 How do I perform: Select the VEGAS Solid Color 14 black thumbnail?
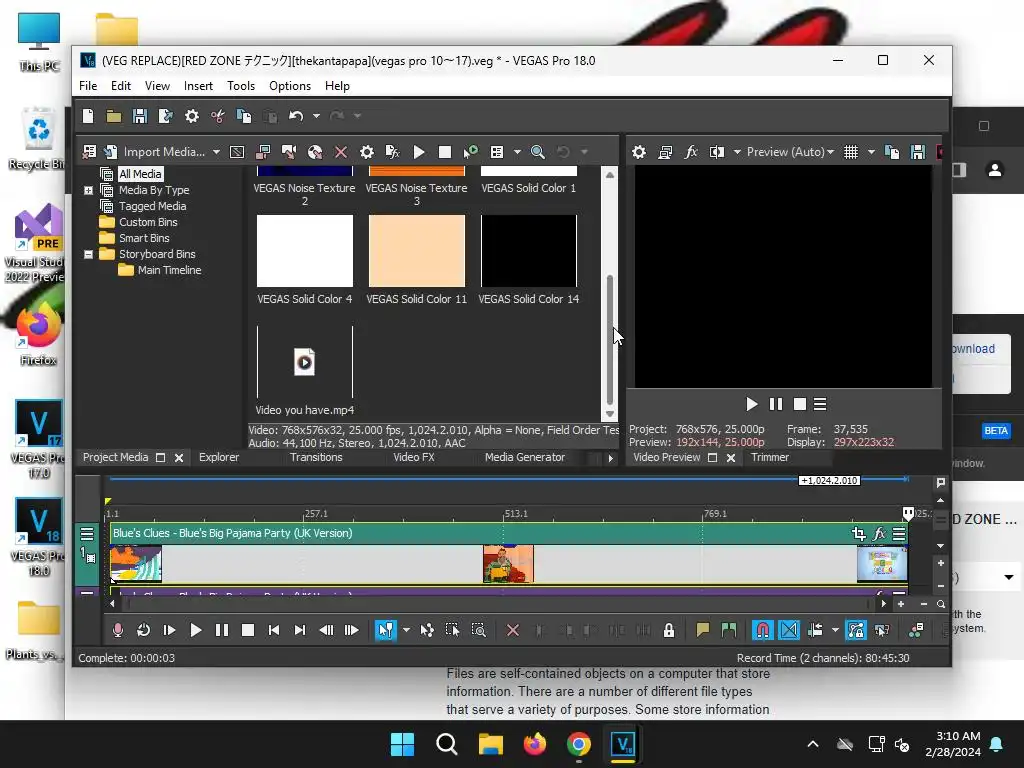point(529,251)
